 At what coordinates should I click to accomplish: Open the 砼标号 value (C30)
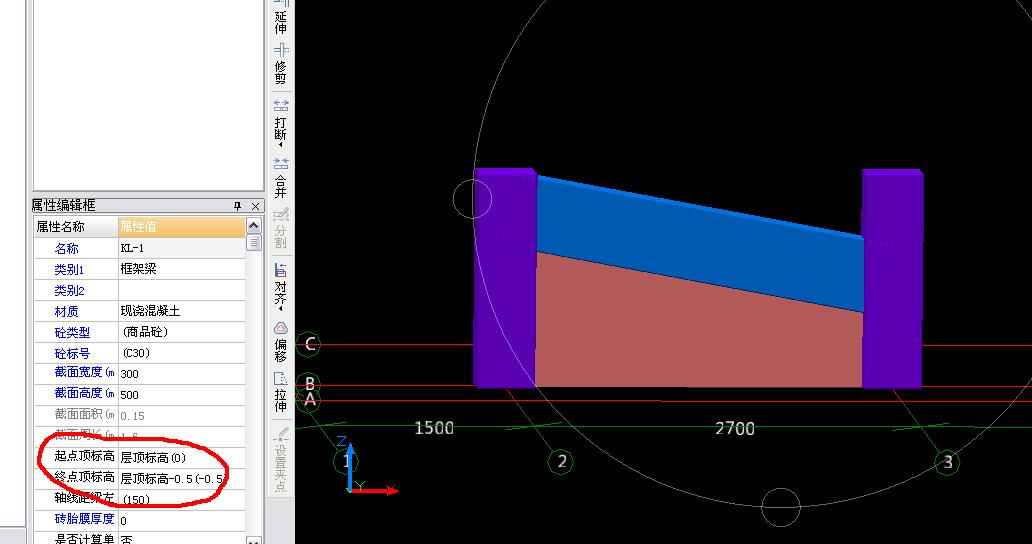[182, 353]
